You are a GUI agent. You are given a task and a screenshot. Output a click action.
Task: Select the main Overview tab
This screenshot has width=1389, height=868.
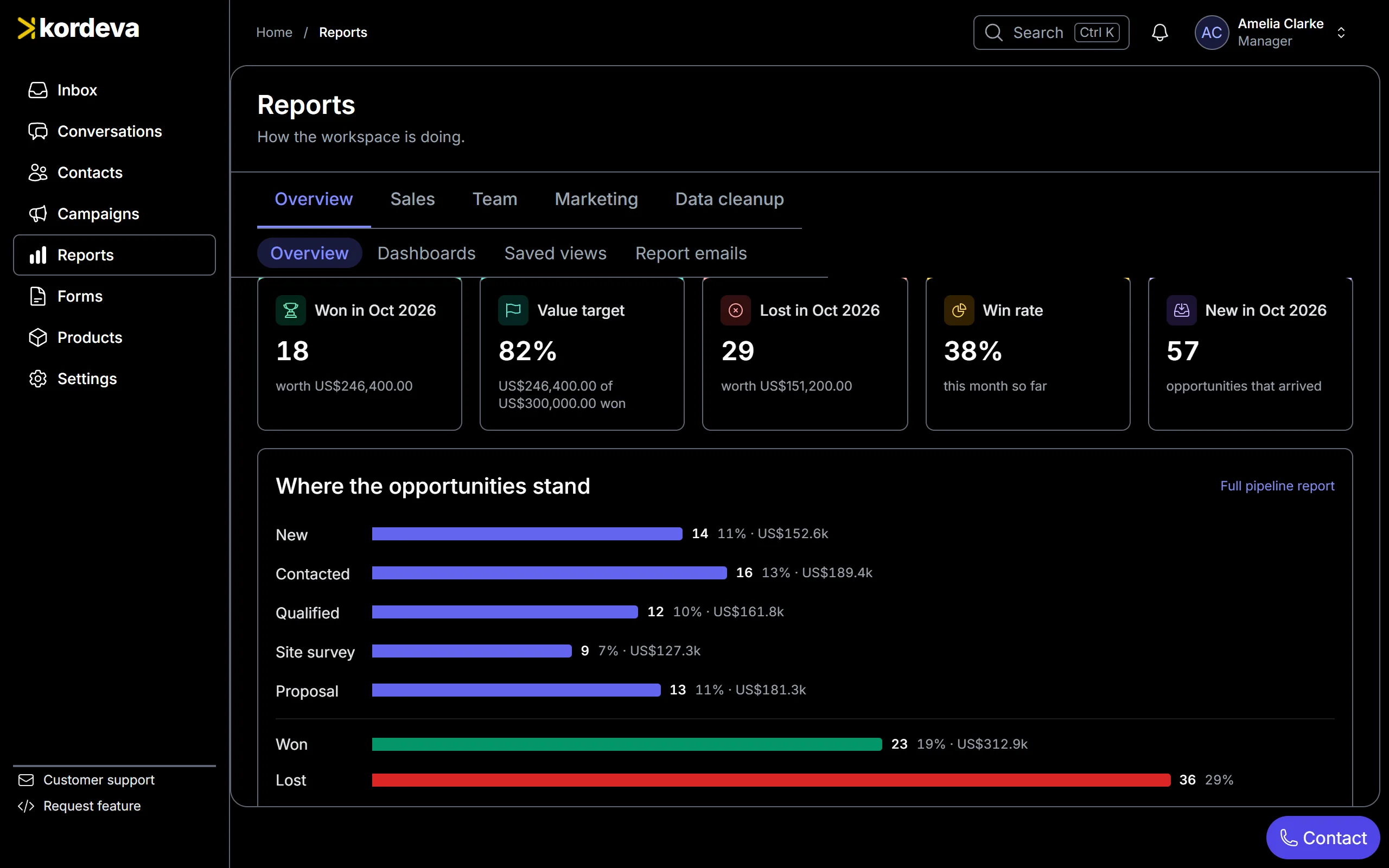314,199
